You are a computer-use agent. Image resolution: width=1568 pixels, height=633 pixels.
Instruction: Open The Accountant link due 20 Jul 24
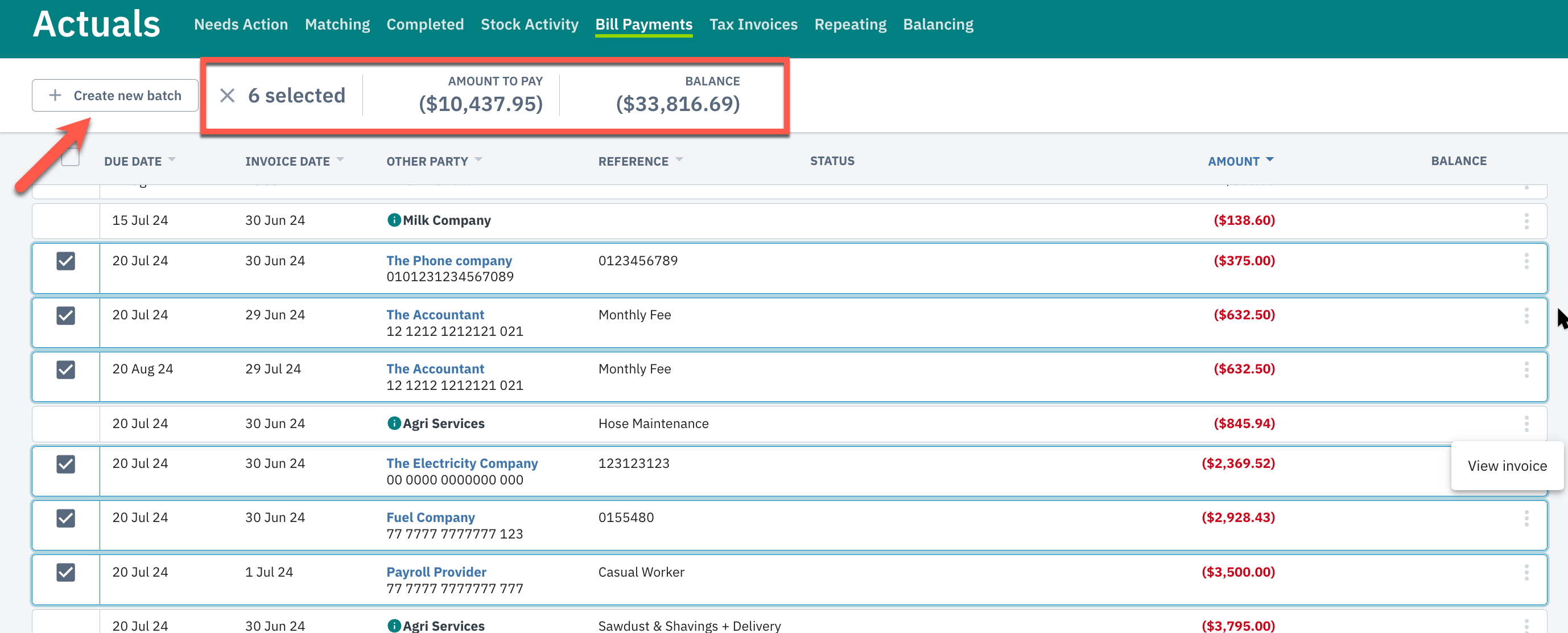435,315
